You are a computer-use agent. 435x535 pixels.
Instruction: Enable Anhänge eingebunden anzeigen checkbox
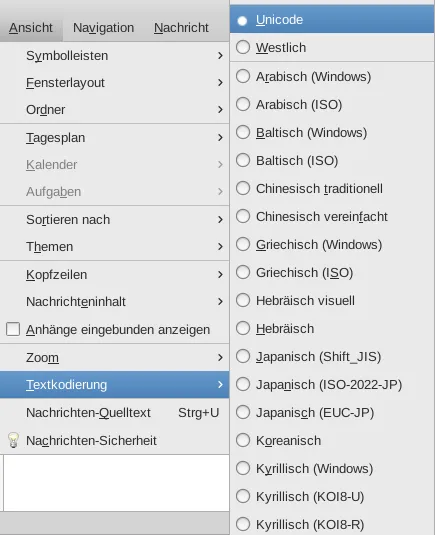click(x=13, y=329)
